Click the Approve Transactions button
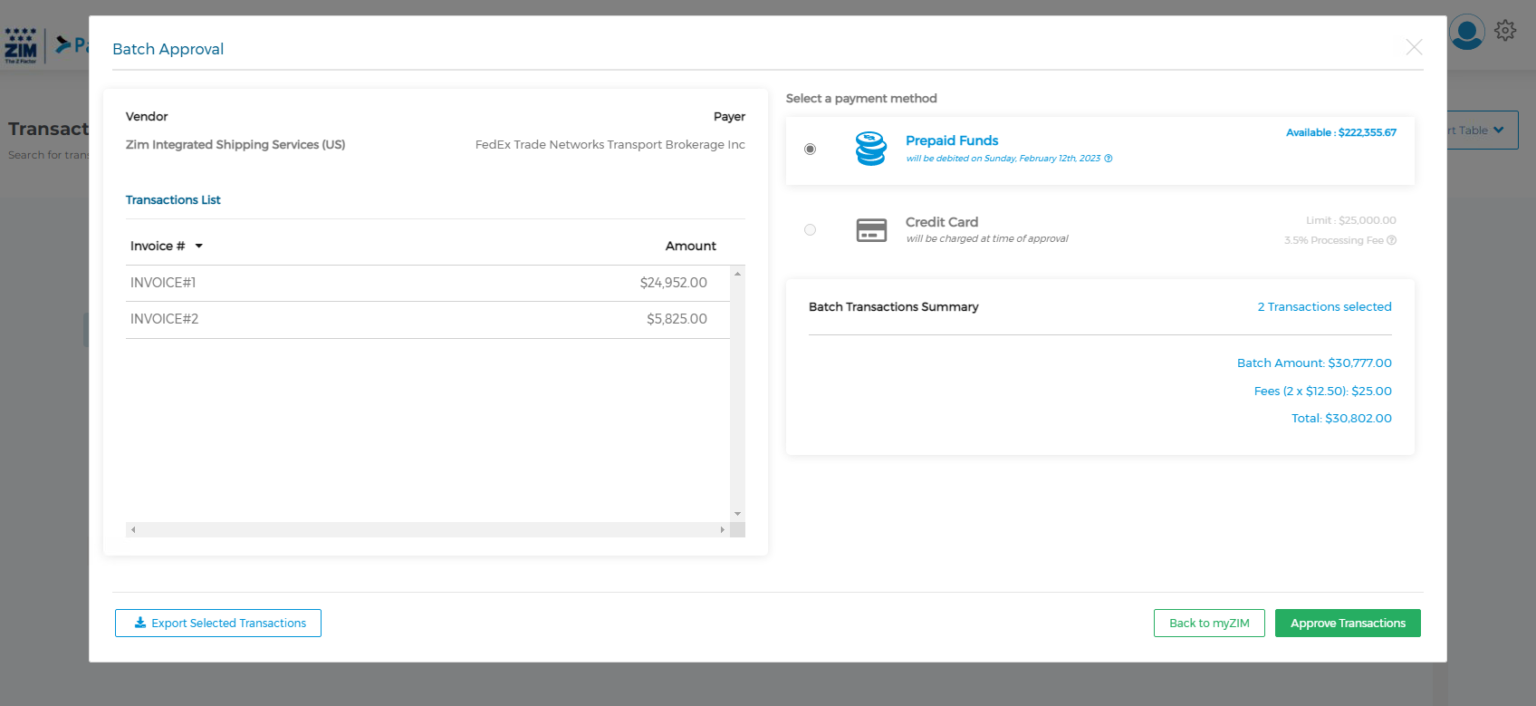Screen dimensions: 1536x706 coord(1347,623)
